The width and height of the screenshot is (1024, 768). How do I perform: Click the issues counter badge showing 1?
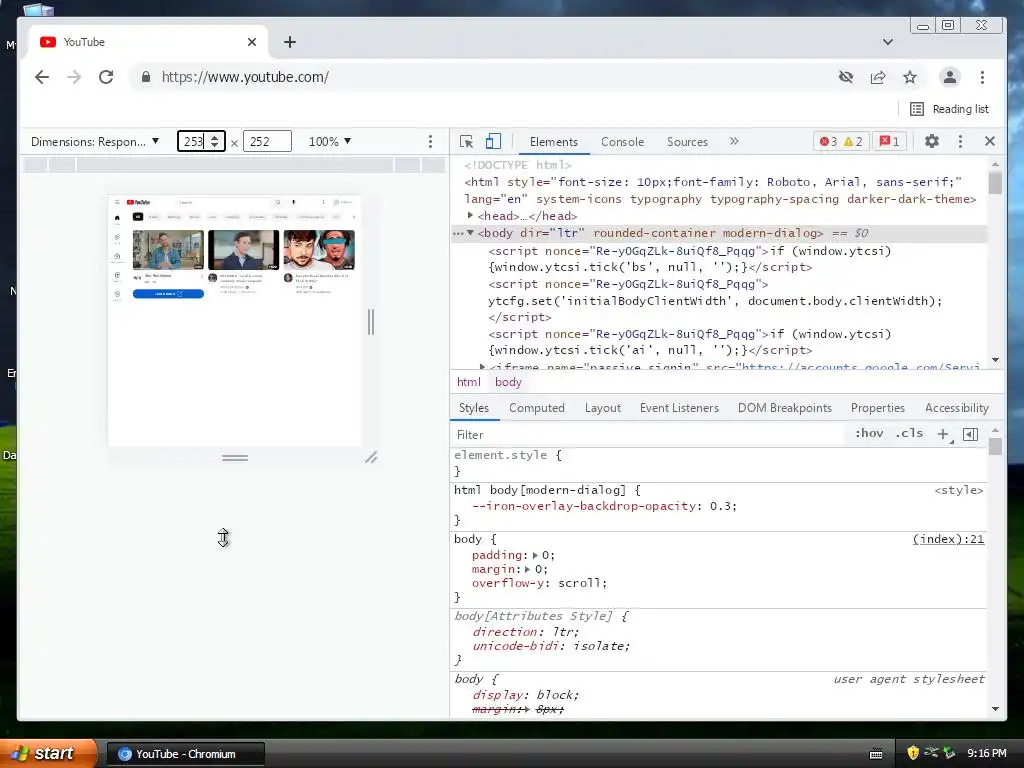[x=889, y=142]
